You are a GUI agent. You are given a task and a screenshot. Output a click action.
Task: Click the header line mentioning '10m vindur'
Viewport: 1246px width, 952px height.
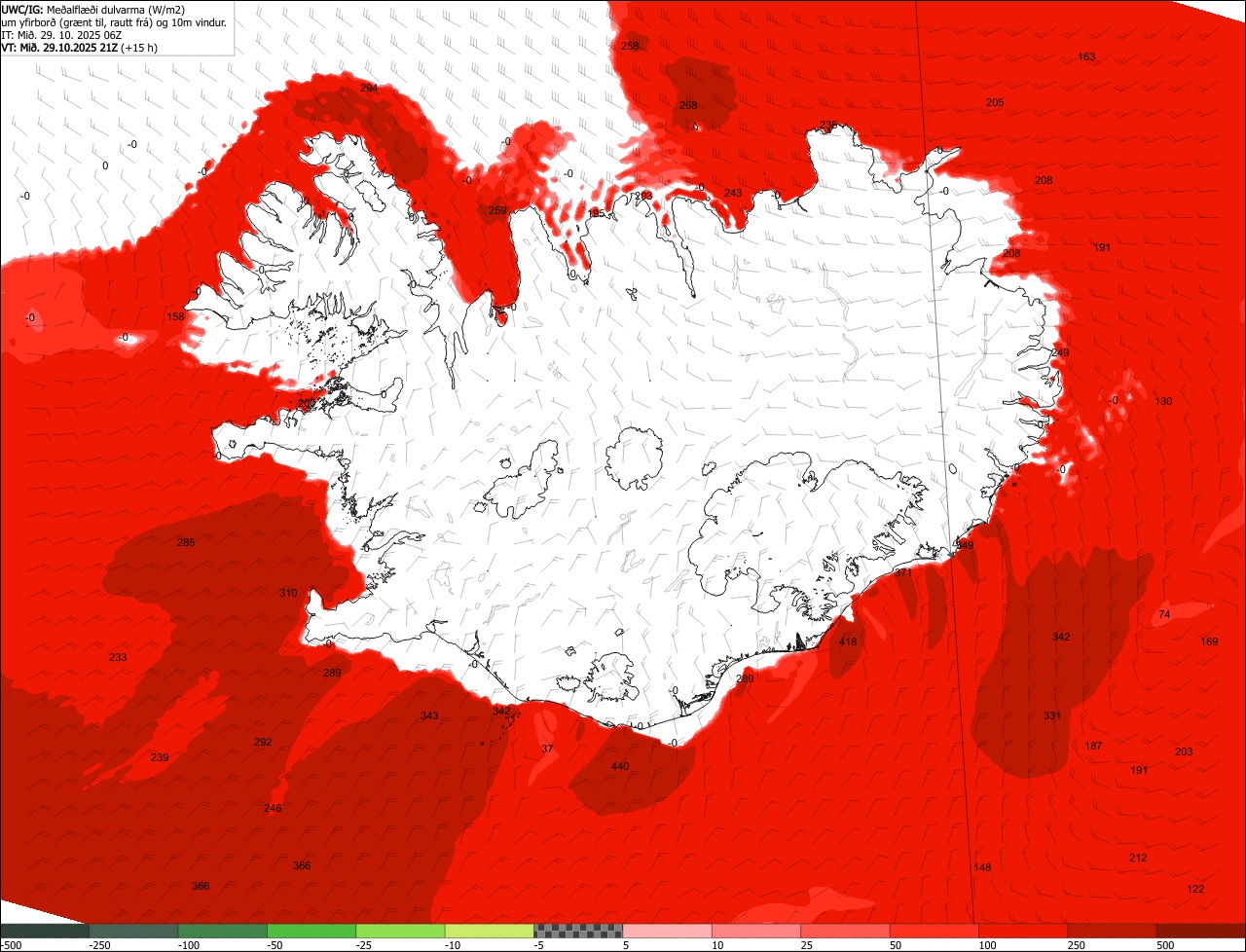114,21
